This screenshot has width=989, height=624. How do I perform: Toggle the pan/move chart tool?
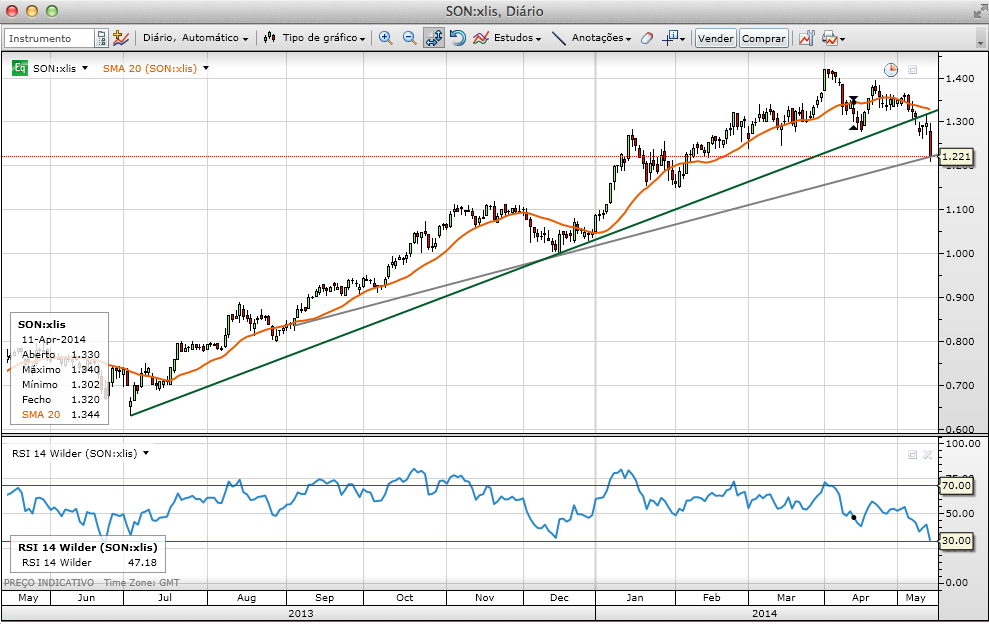coord(434,38)
